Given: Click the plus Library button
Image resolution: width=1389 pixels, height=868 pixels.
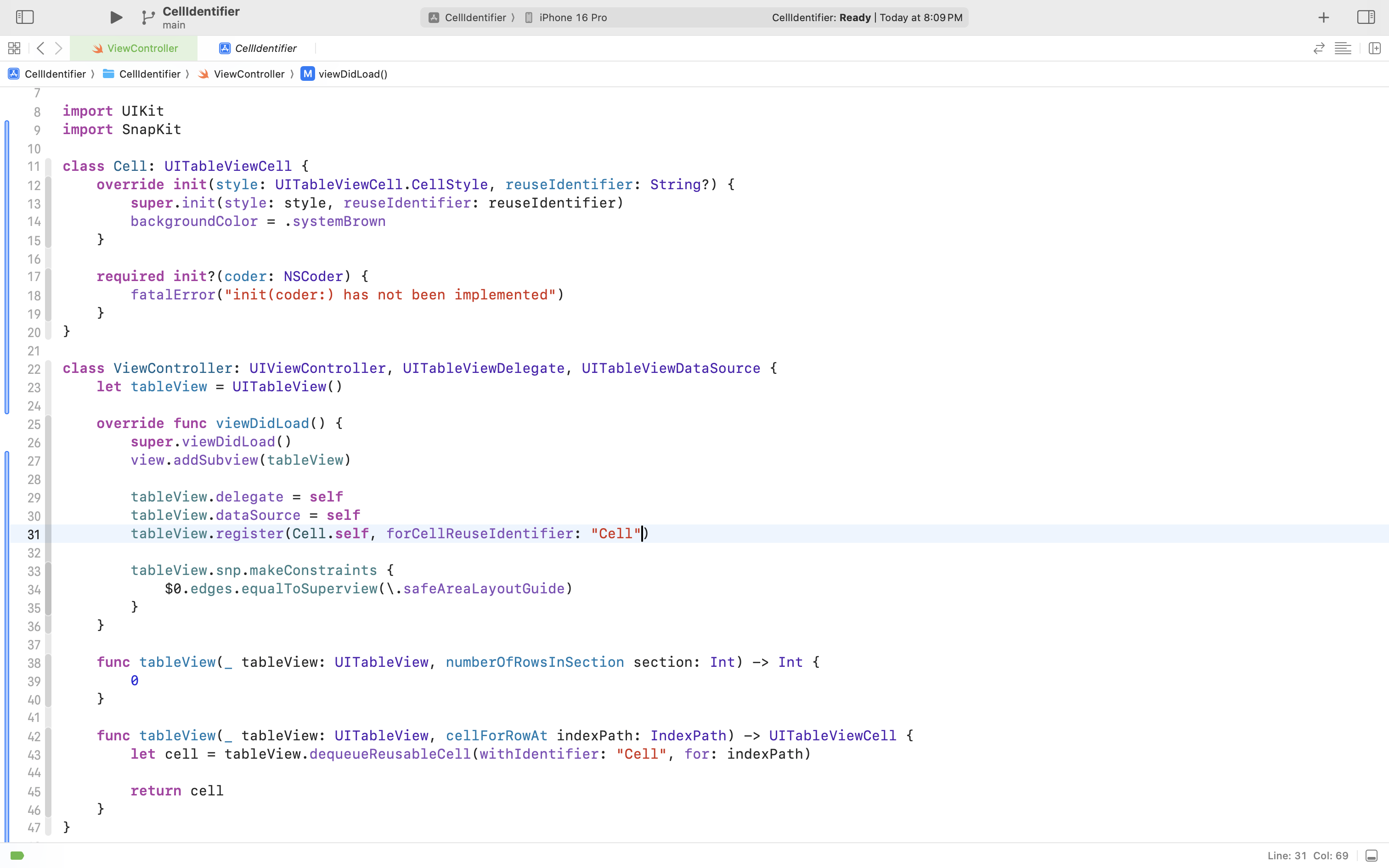Looking at the screenshot, I should click(1324, 17).
